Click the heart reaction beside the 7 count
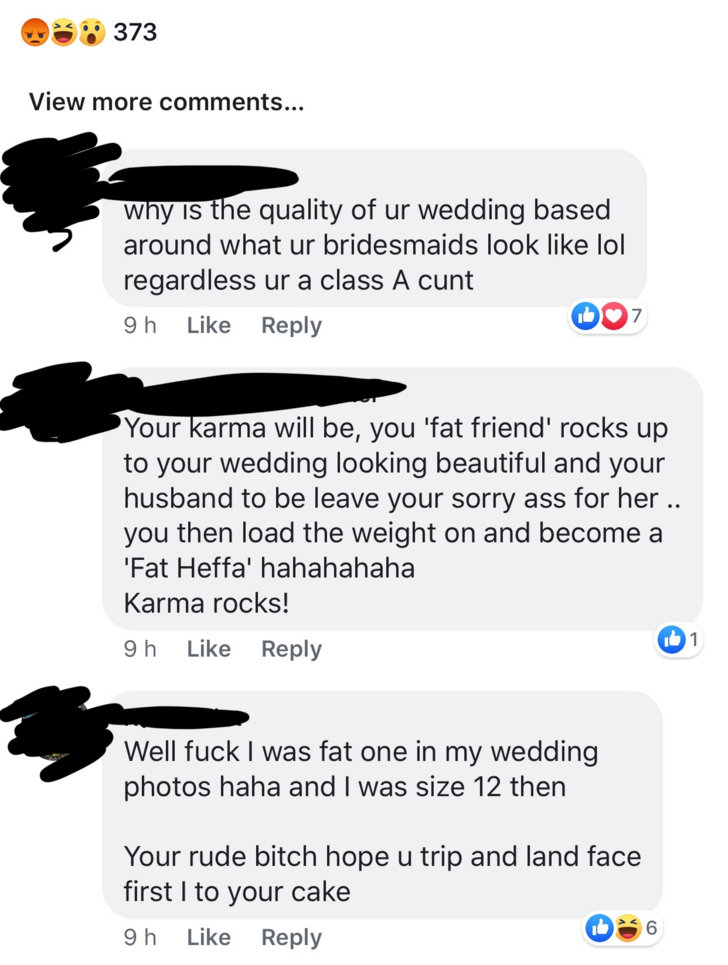728x965 pixels. (x=613, y=316)
